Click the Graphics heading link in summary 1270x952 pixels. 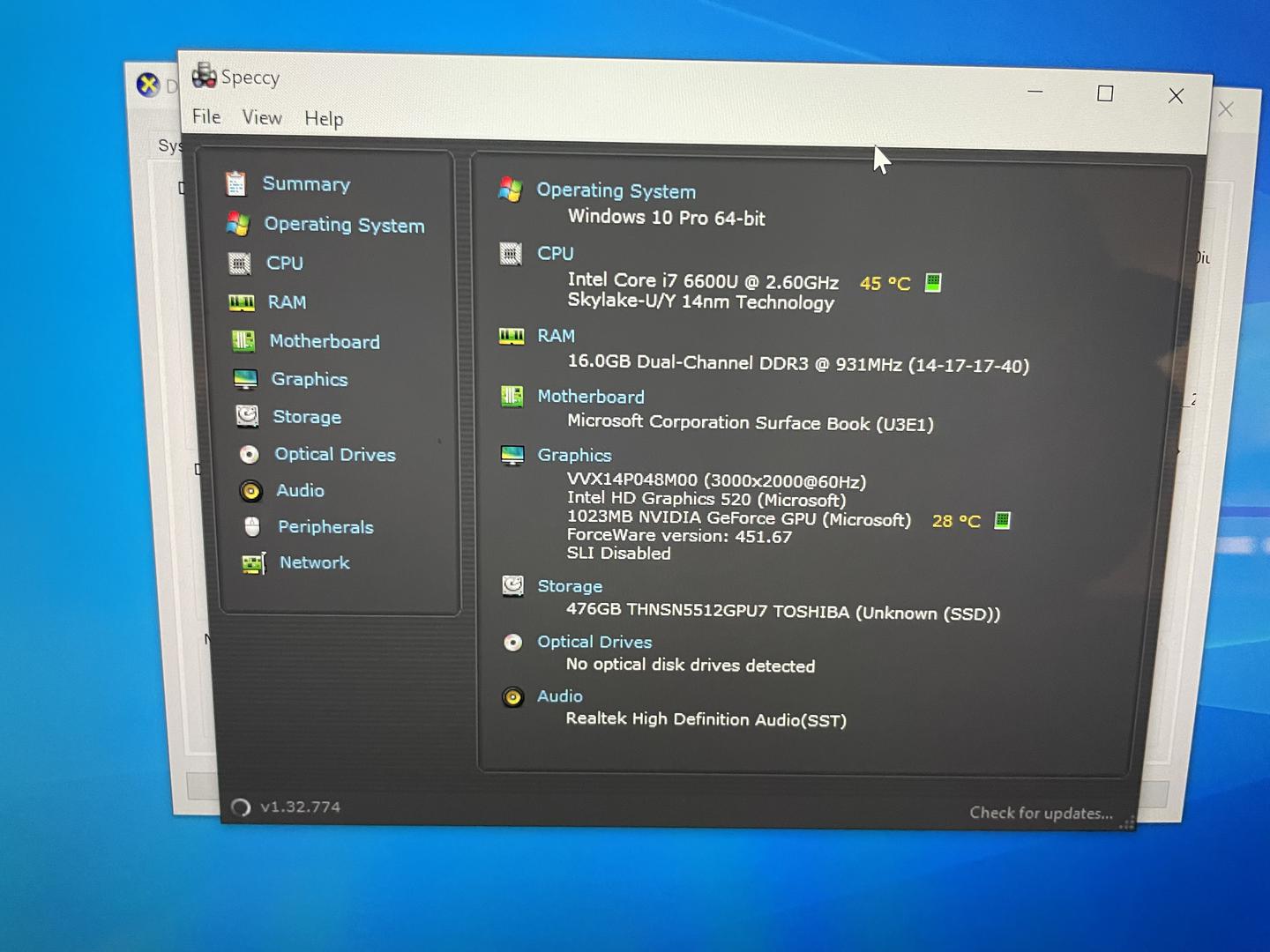click(x=575, y=455)
